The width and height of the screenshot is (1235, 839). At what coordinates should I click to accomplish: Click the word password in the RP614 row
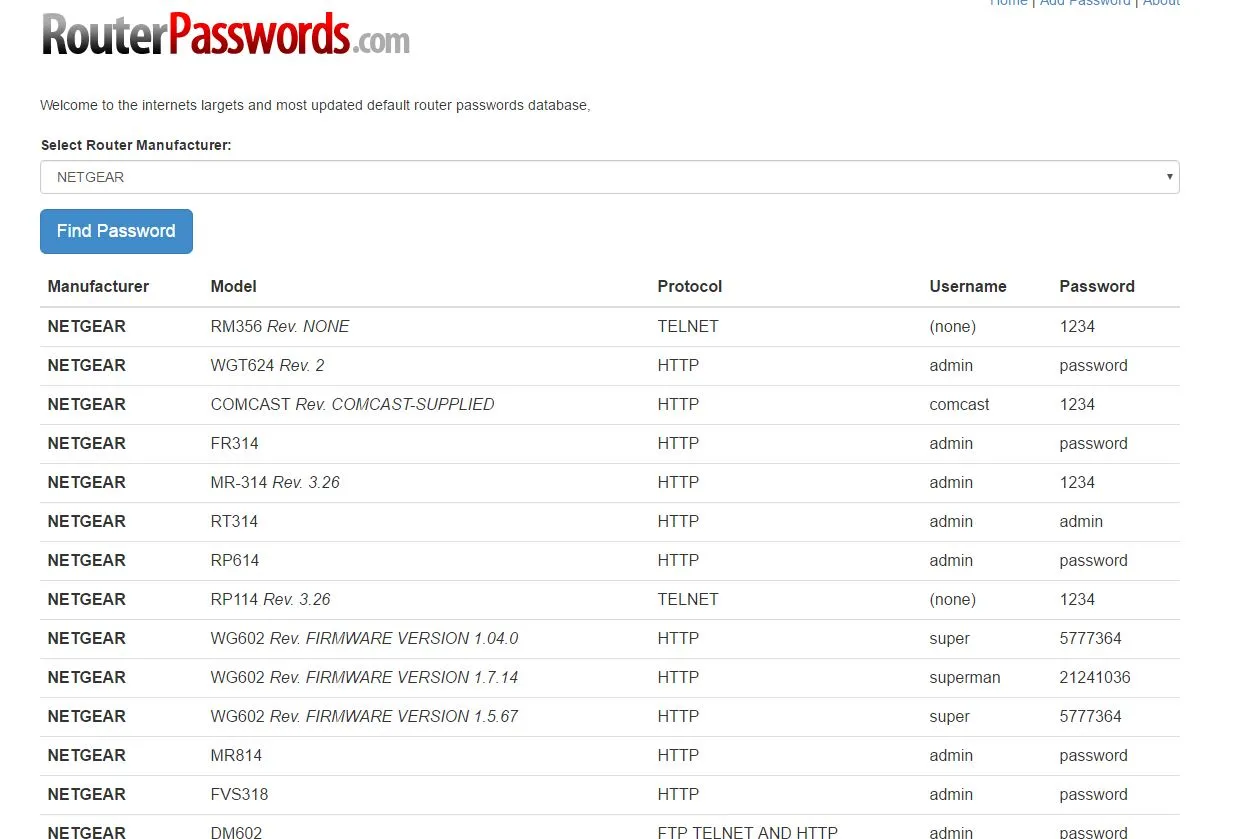(x=1093, y=560)
